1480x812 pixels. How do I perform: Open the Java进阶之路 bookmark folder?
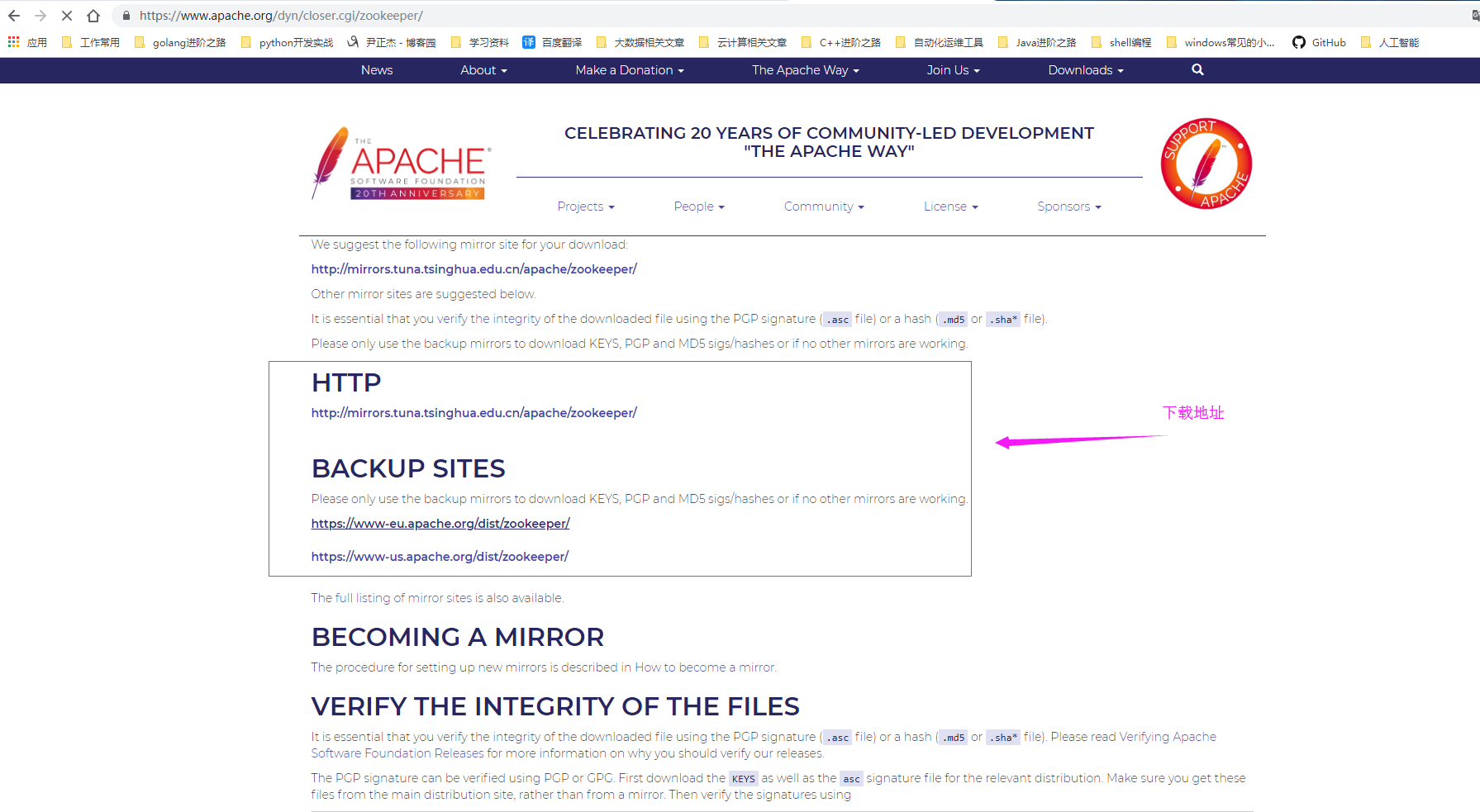(1037, 42)
